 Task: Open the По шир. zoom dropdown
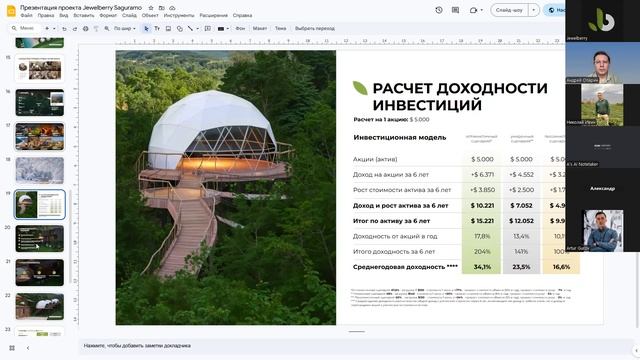[124, 29]
